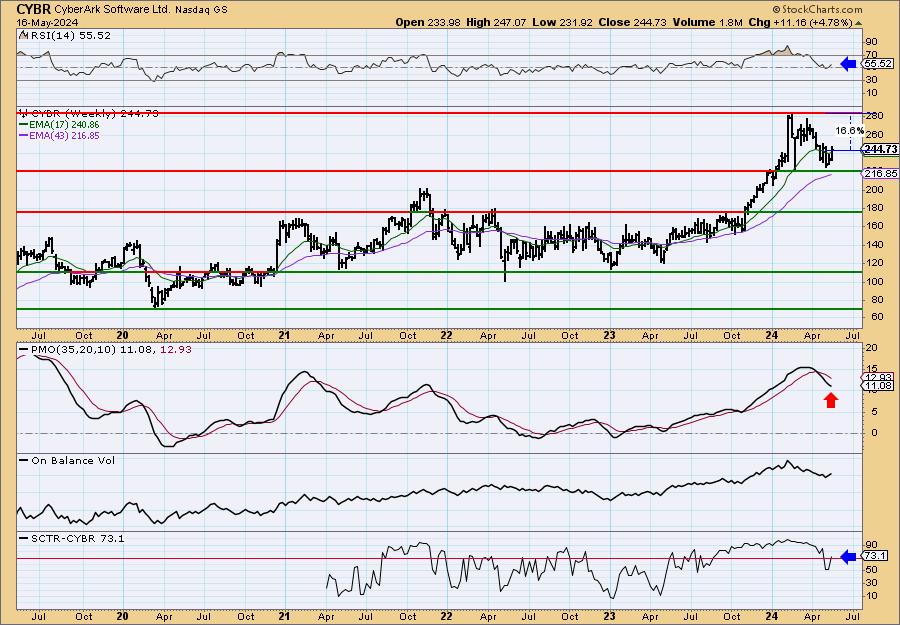Click the 244.73 price tag on the right axis
Image resolution: width=900 pixels, height=625 pixels.
[881, 149]
